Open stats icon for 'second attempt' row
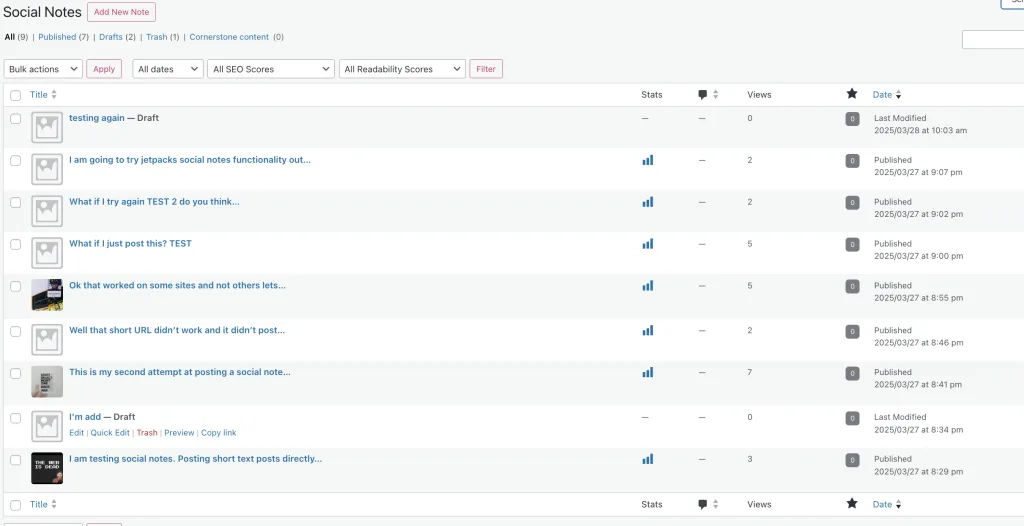This screenshot has width=1024, height=526. pos(647,372)
